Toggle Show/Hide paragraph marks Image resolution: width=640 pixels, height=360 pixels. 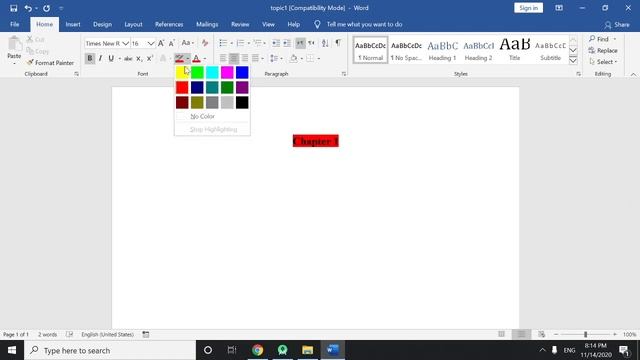(338, 43)
